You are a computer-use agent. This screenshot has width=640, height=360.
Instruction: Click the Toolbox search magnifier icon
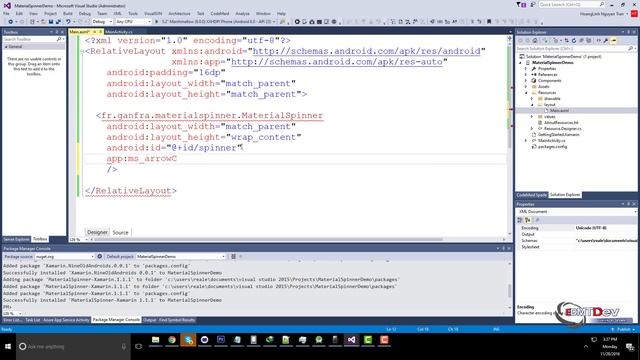click(x=59, y=39)
